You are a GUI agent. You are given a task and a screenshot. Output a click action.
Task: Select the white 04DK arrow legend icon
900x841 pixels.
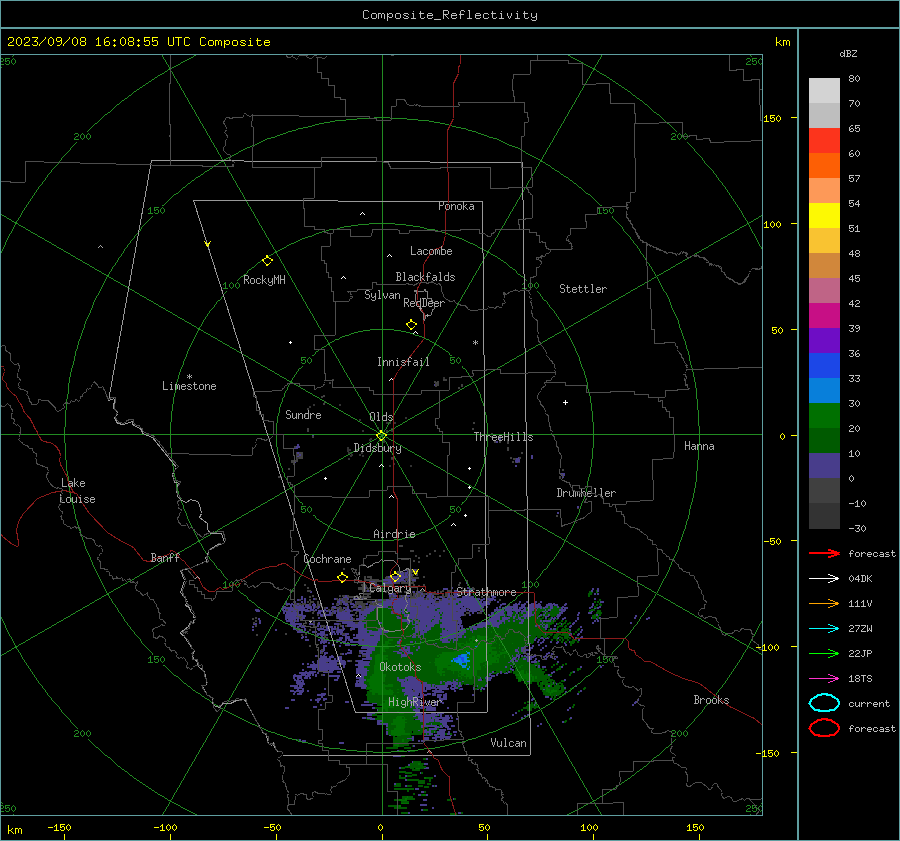[x=824, y=579]
